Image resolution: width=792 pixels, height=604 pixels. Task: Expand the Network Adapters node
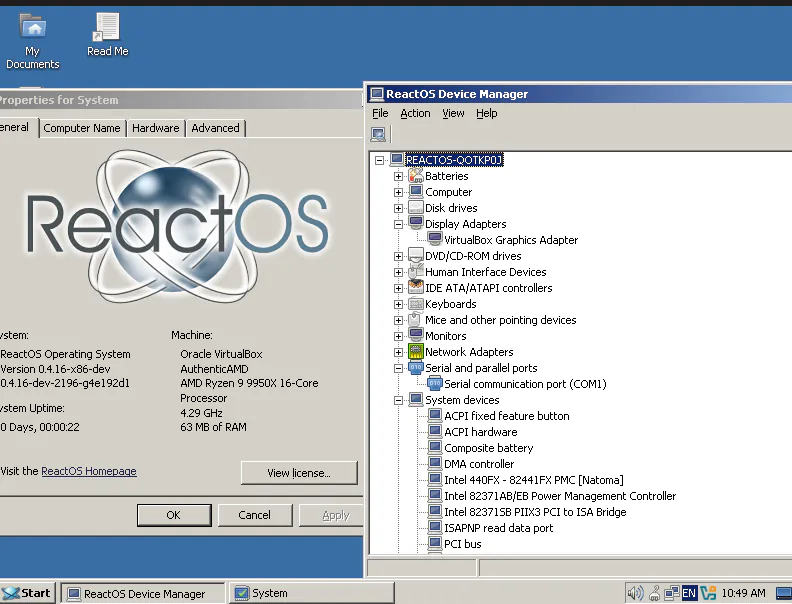tap(399, 353)
